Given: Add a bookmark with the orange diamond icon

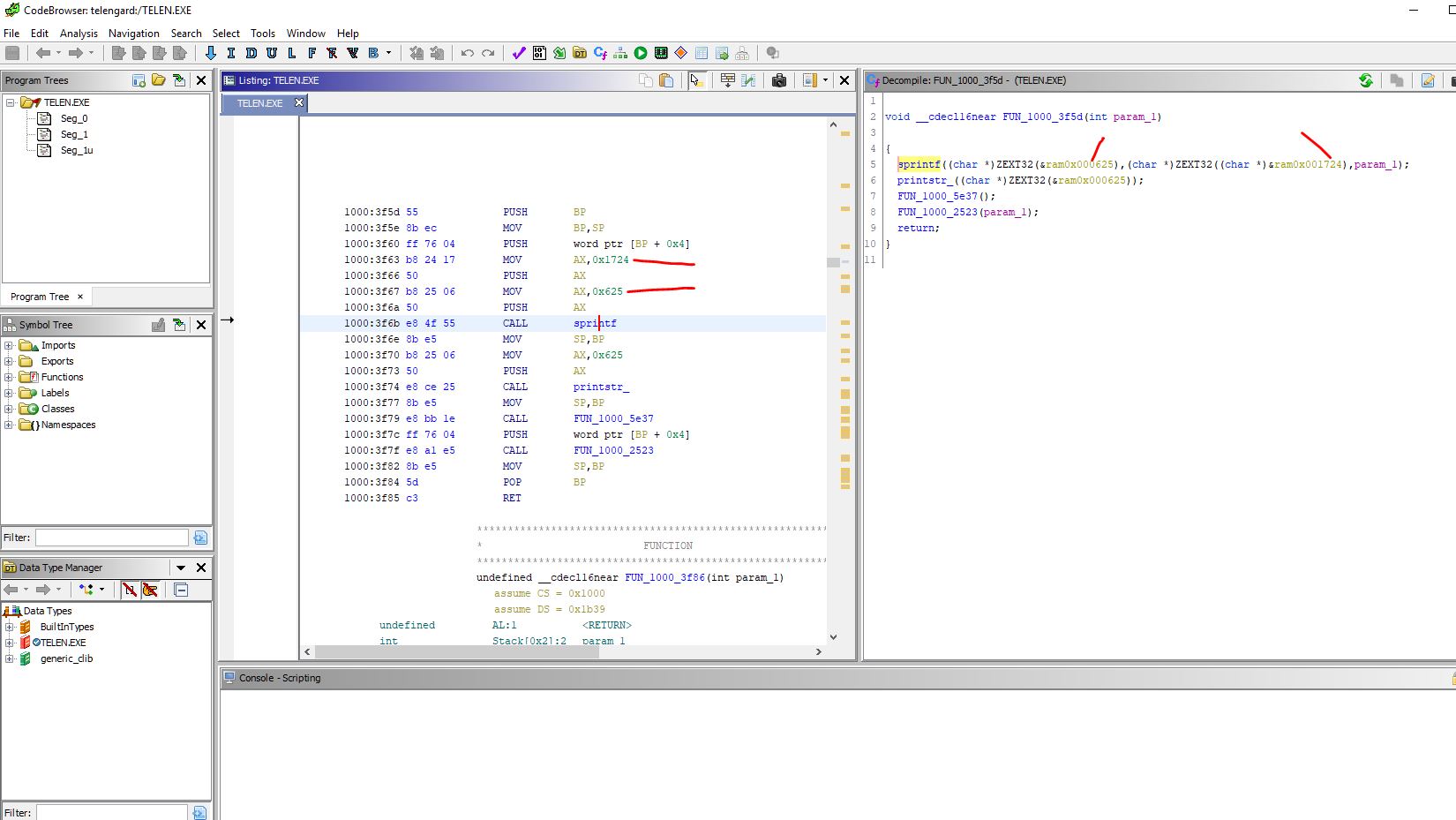Looking at the screenshot, I should 679,52.
